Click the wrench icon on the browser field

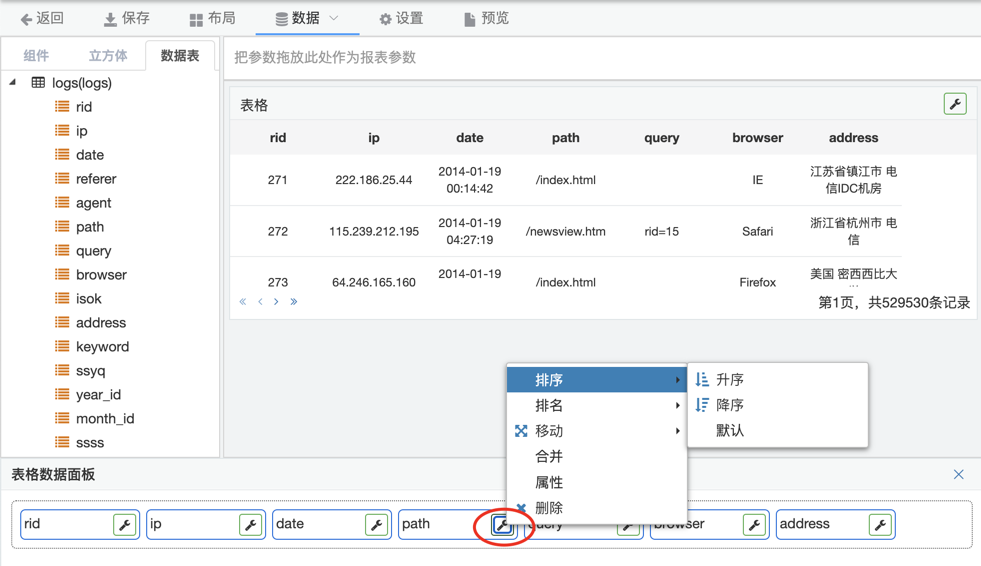(x=755, y=525)
